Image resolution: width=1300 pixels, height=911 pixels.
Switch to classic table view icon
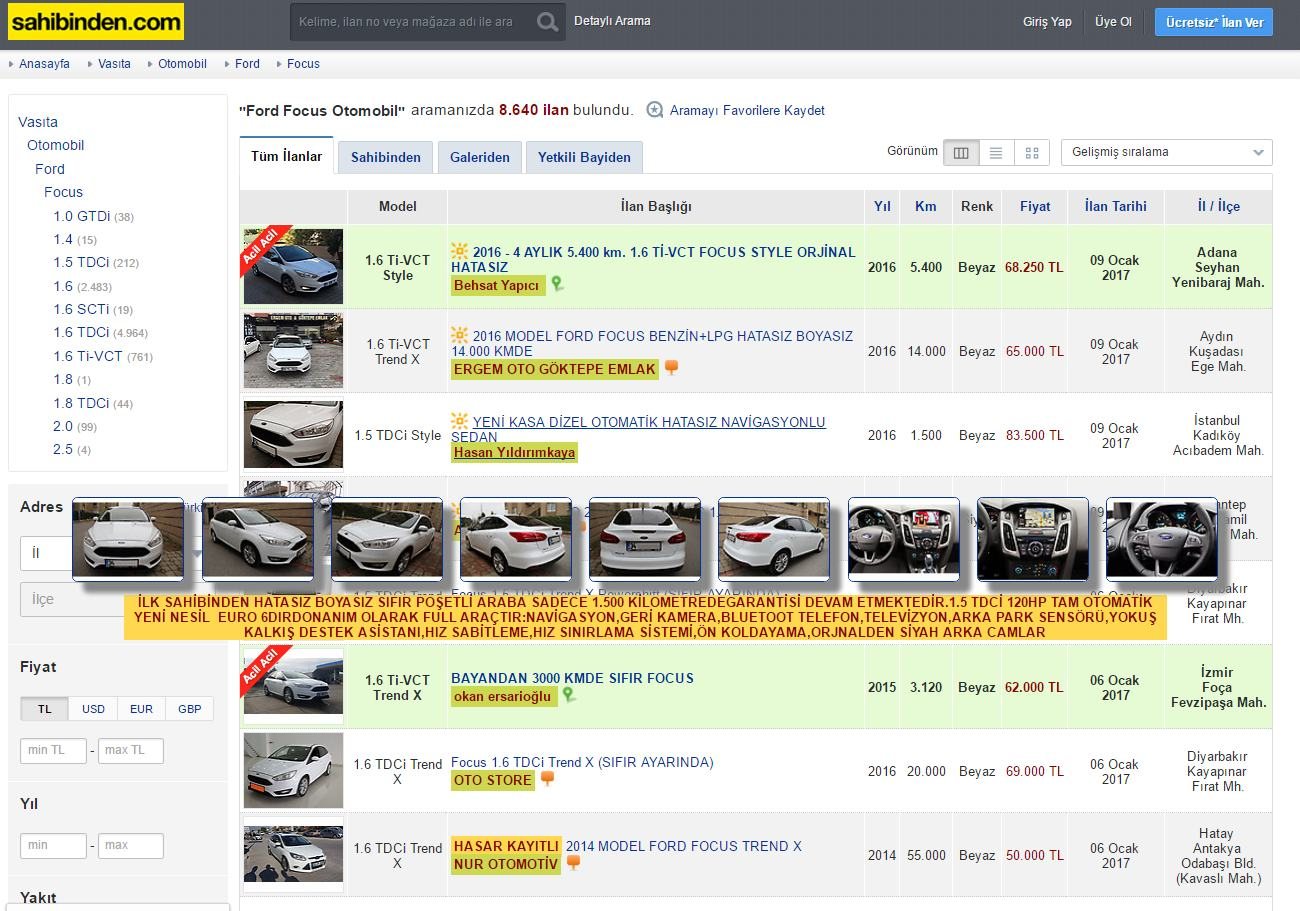coord(961,153)
